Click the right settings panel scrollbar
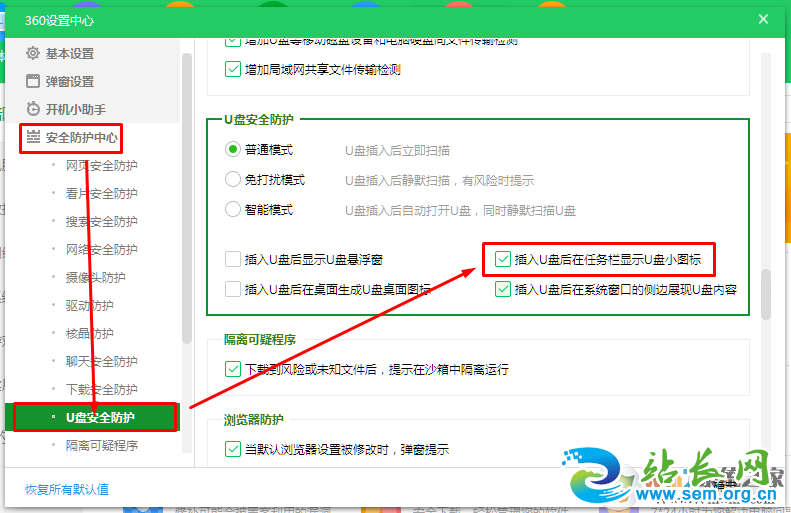Image resolution: width=791 pixels, height=513 pixels. click(x=766, y=290)
